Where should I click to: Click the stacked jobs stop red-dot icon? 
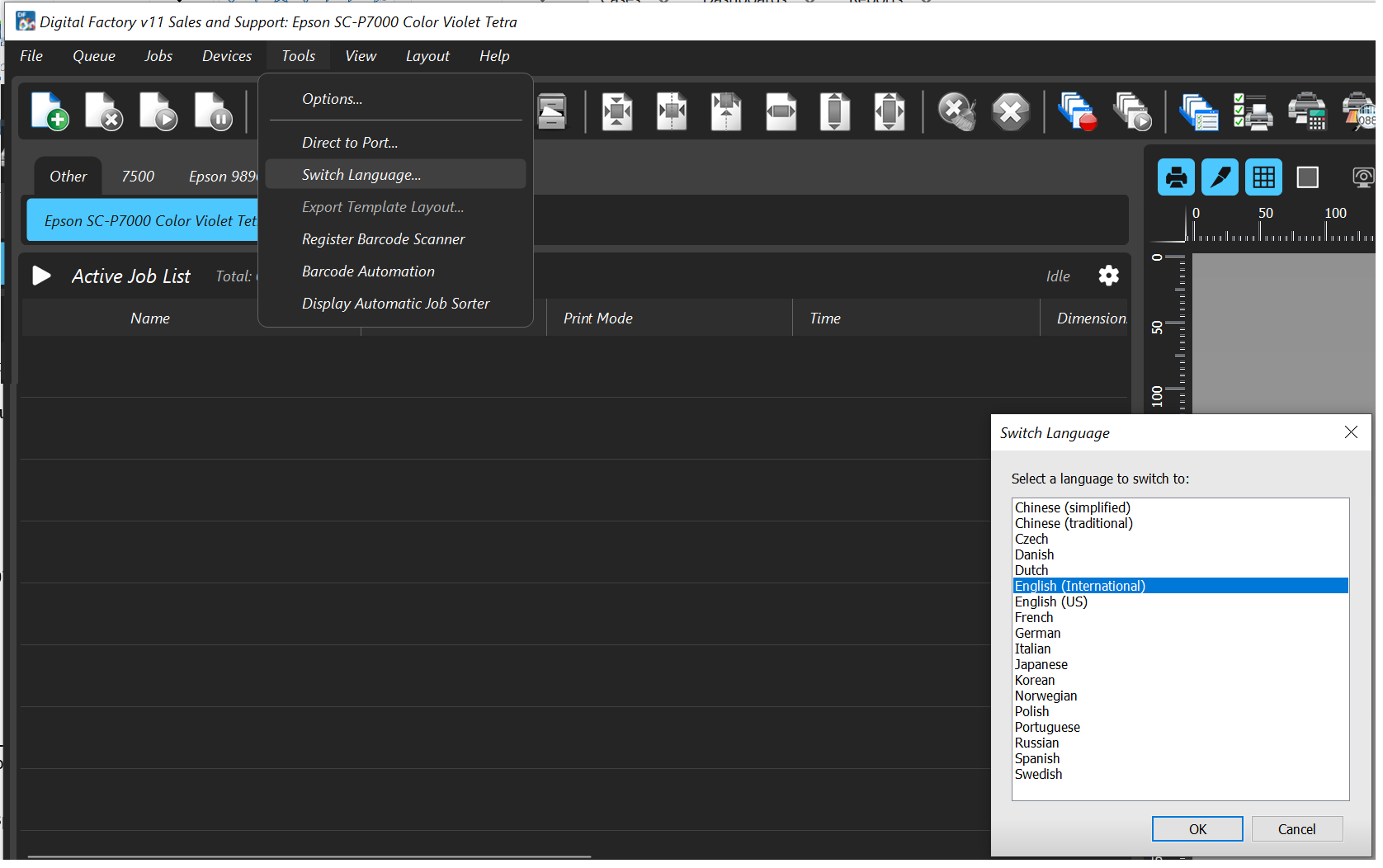point(1077,111)
